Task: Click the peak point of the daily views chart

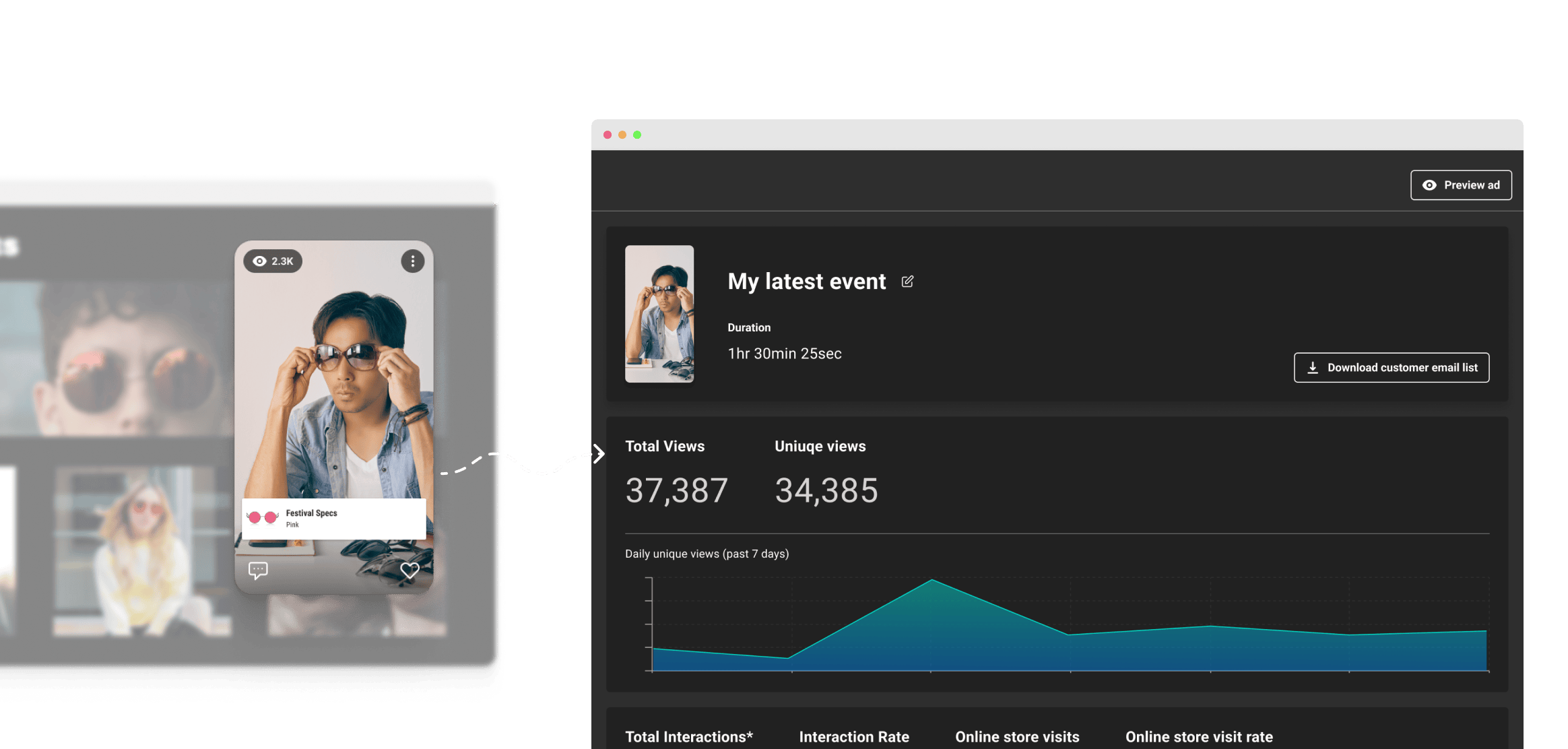Action: click(932, 580)
